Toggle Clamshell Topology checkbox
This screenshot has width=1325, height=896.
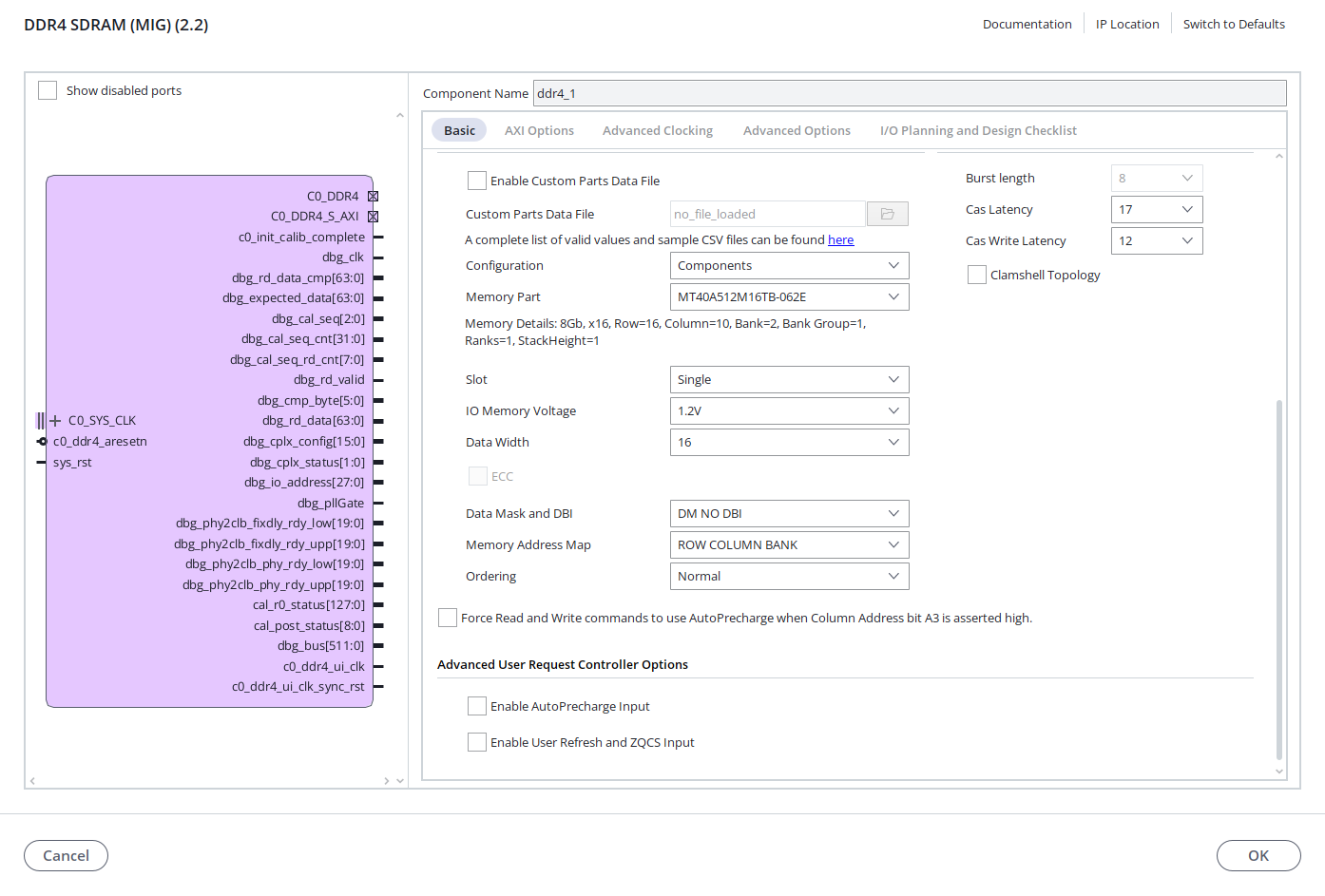pyautogui.click(x=976, y=275)
